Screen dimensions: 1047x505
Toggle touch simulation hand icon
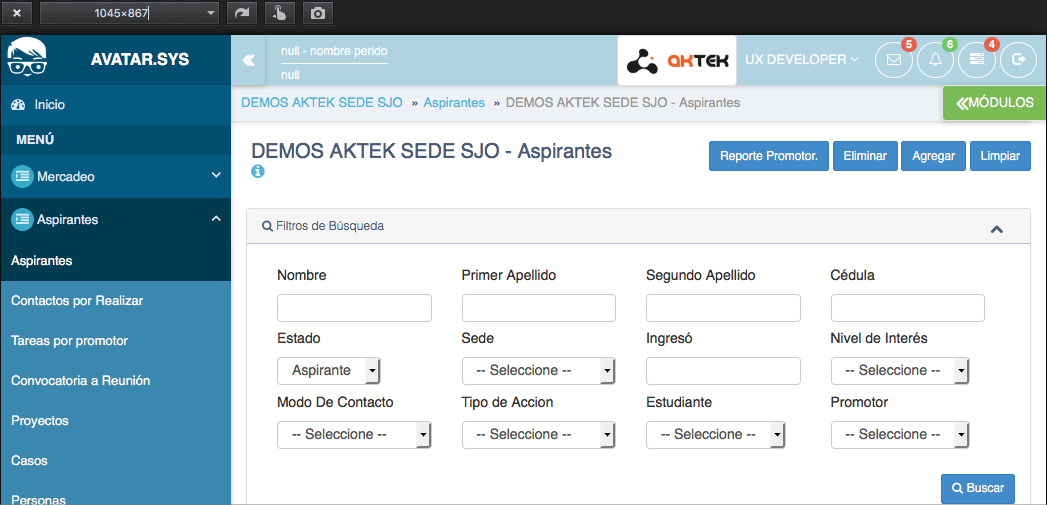pyautogui.click(x=279, y=13)
